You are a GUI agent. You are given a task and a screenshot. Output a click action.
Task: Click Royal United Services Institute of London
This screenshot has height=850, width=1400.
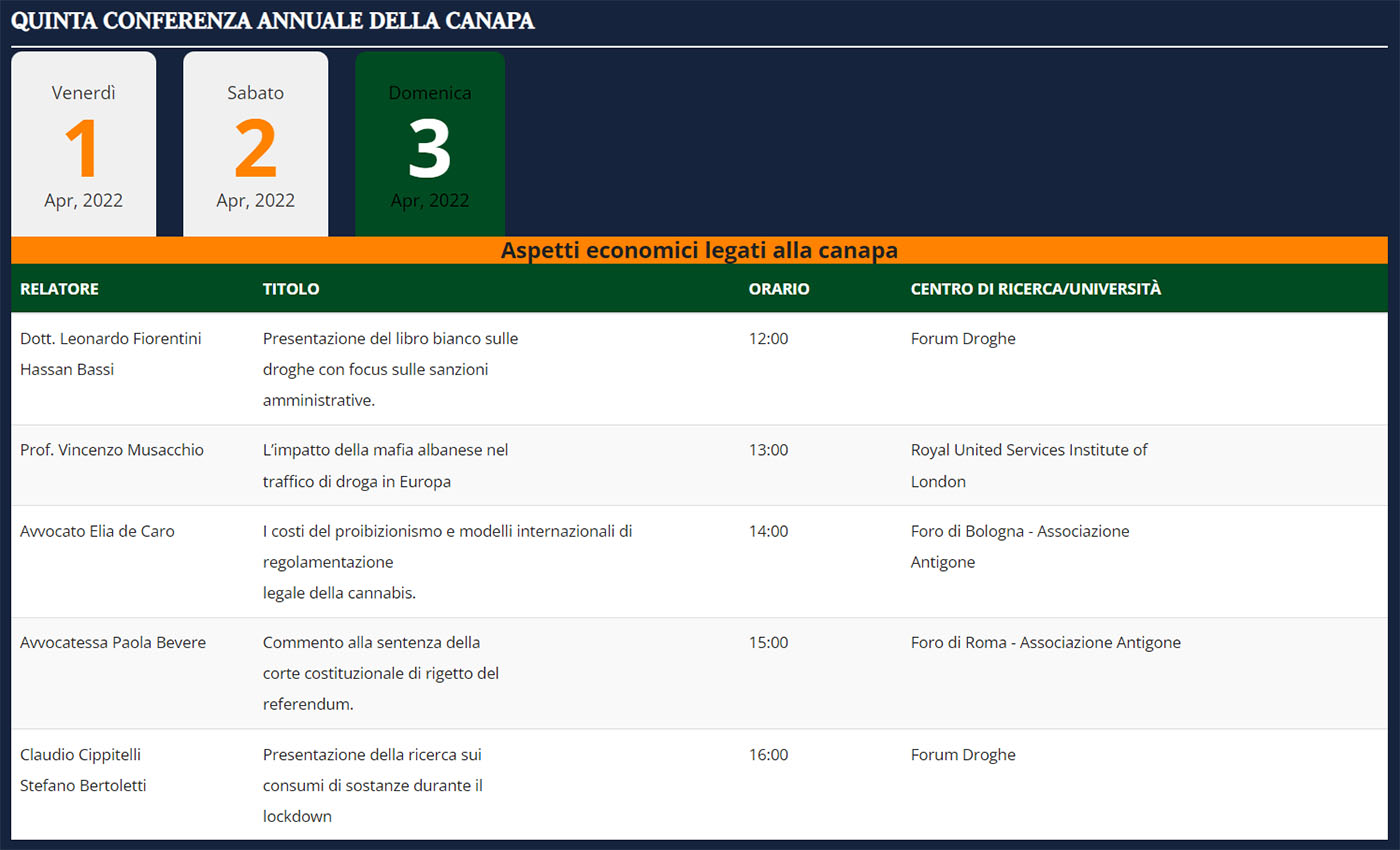pos(1029,465)
